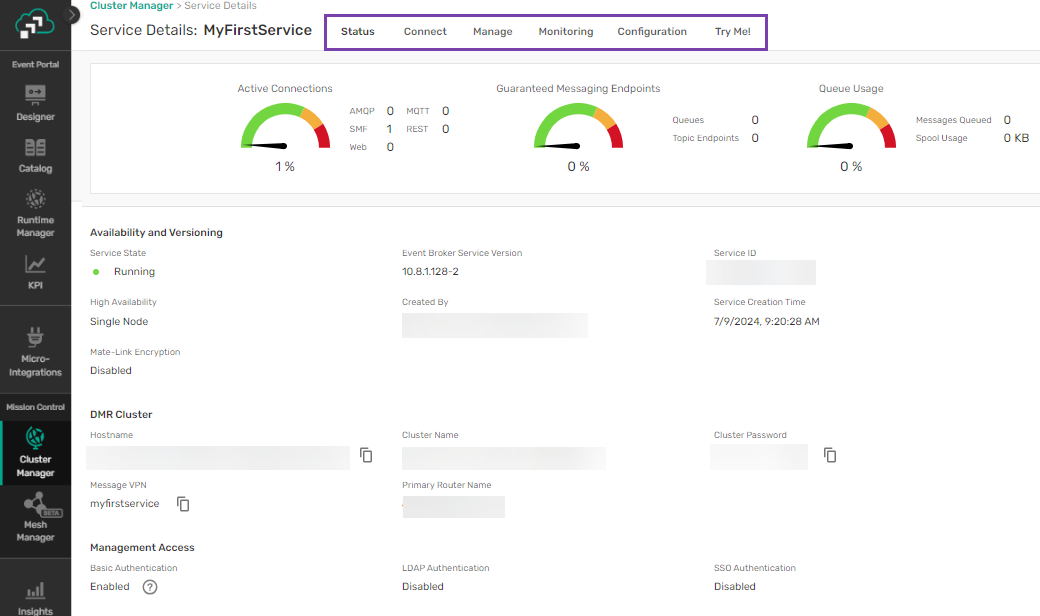Select the Try Me! tab
1040x616 pixels.
pos(732,32)
